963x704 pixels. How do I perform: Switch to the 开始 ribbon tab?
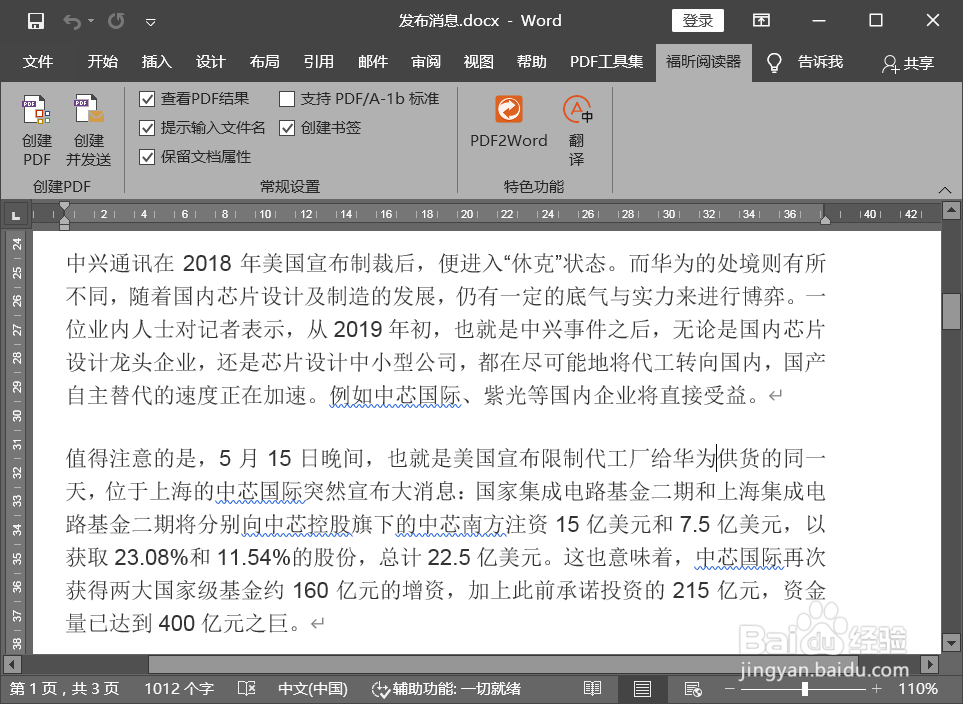[x=102, y=62]
